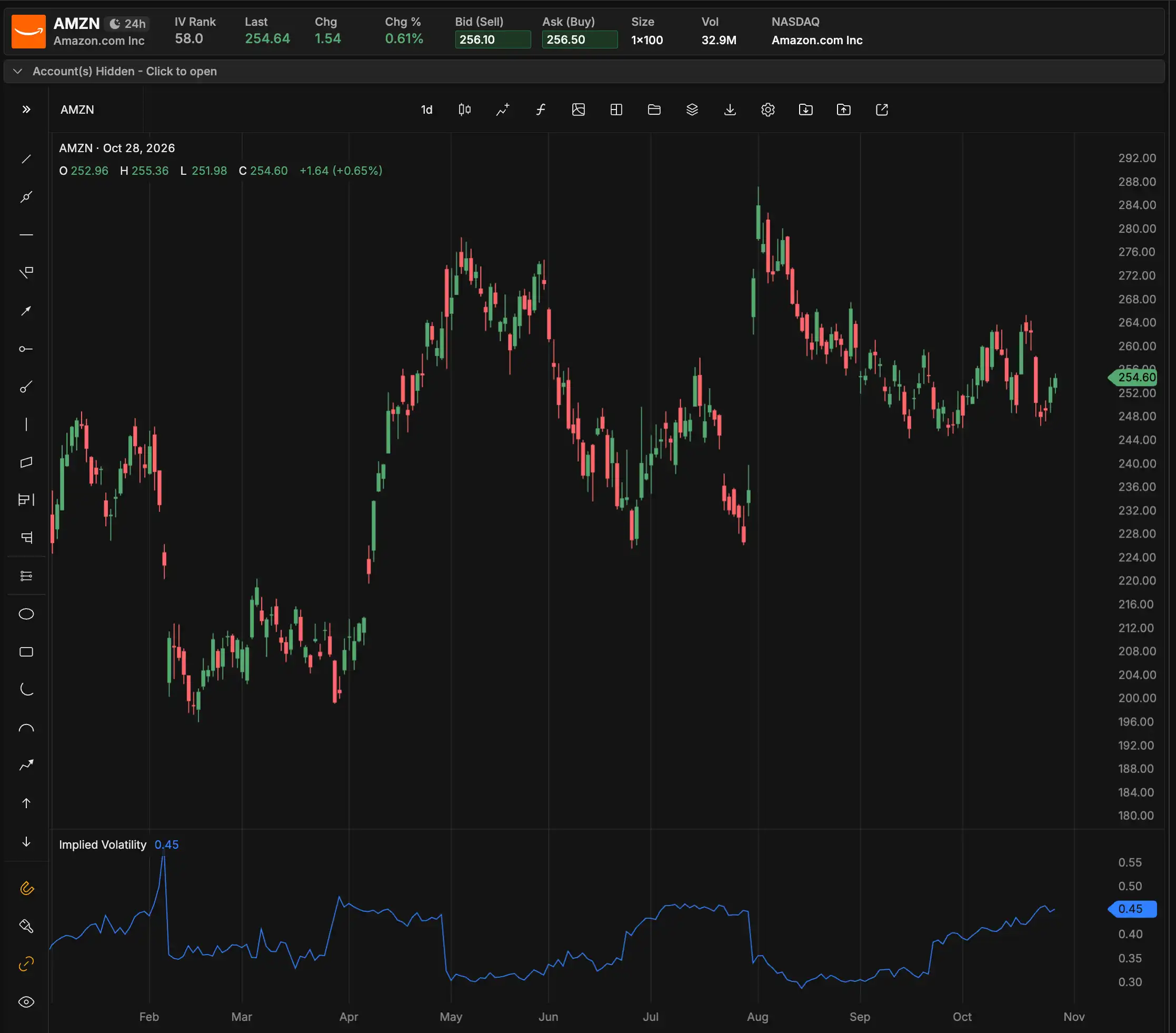This screenshot has width=1176, height=1033.
Task: Select the vertical line tool
Action: pos(26,425)
